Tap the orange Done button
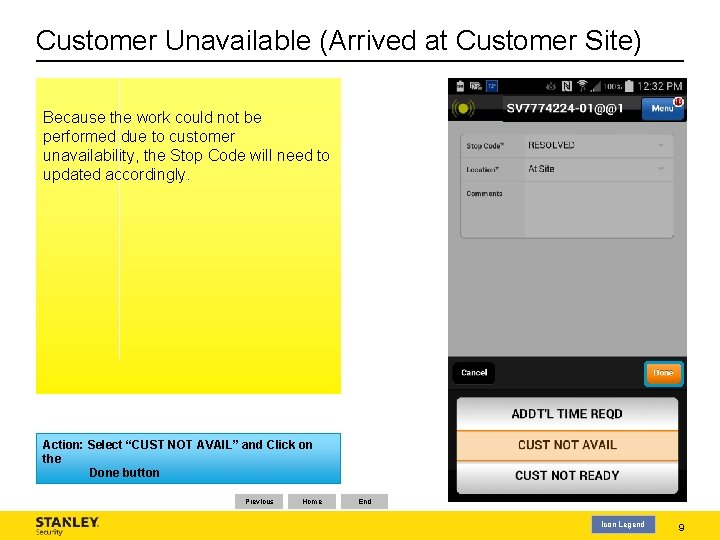Image resolution: width=720 pixels, height=540 pixels. [663, 373]
